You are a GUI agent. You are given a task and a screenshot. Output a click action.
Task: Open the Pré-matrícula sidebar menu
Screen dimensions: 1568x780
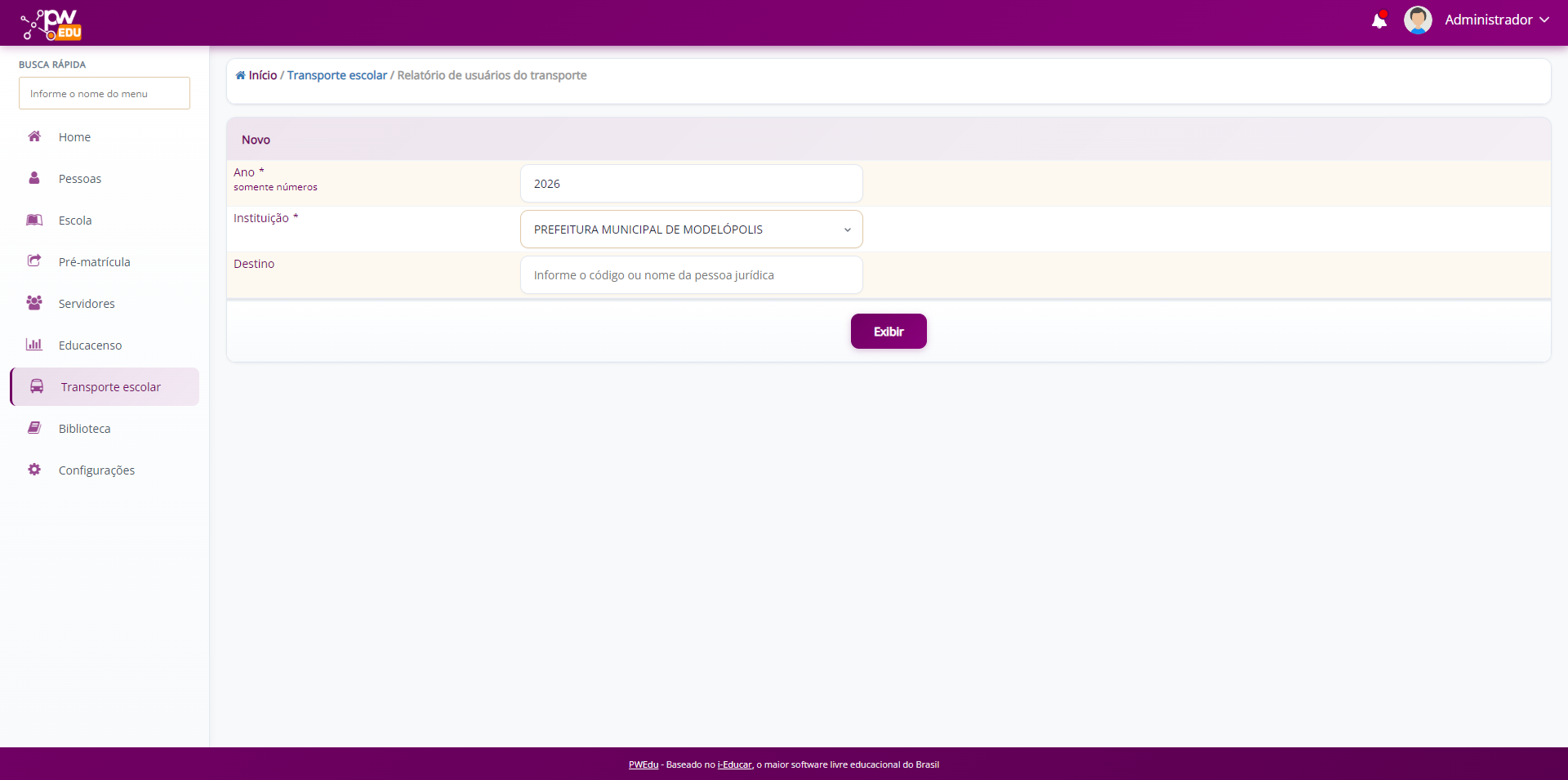click(x=94, y=262)
